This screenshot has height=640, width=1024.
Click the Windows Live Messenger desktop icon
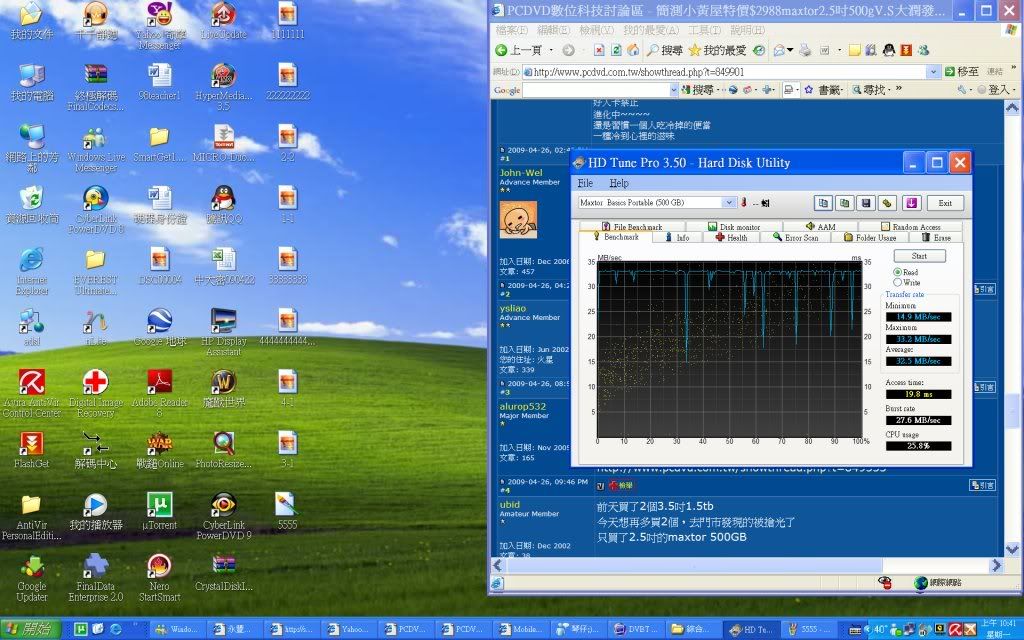tap(95, 150)
